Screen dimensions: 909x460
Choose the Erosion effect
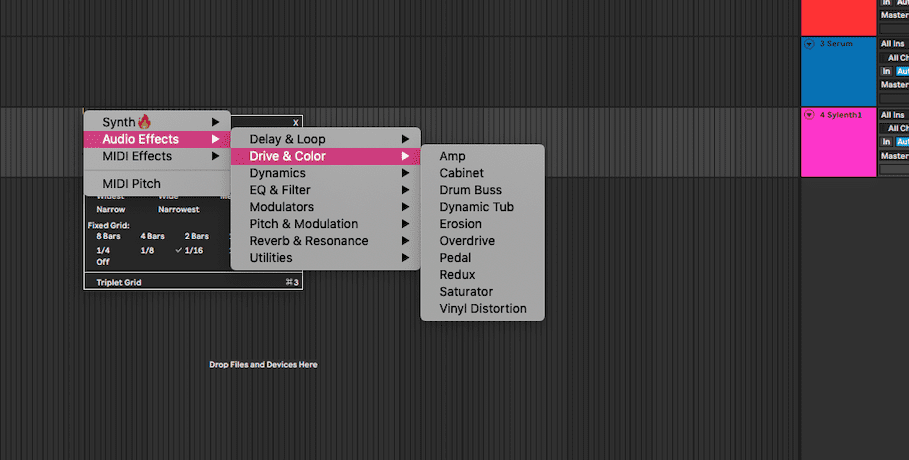(x=482, y=223)
